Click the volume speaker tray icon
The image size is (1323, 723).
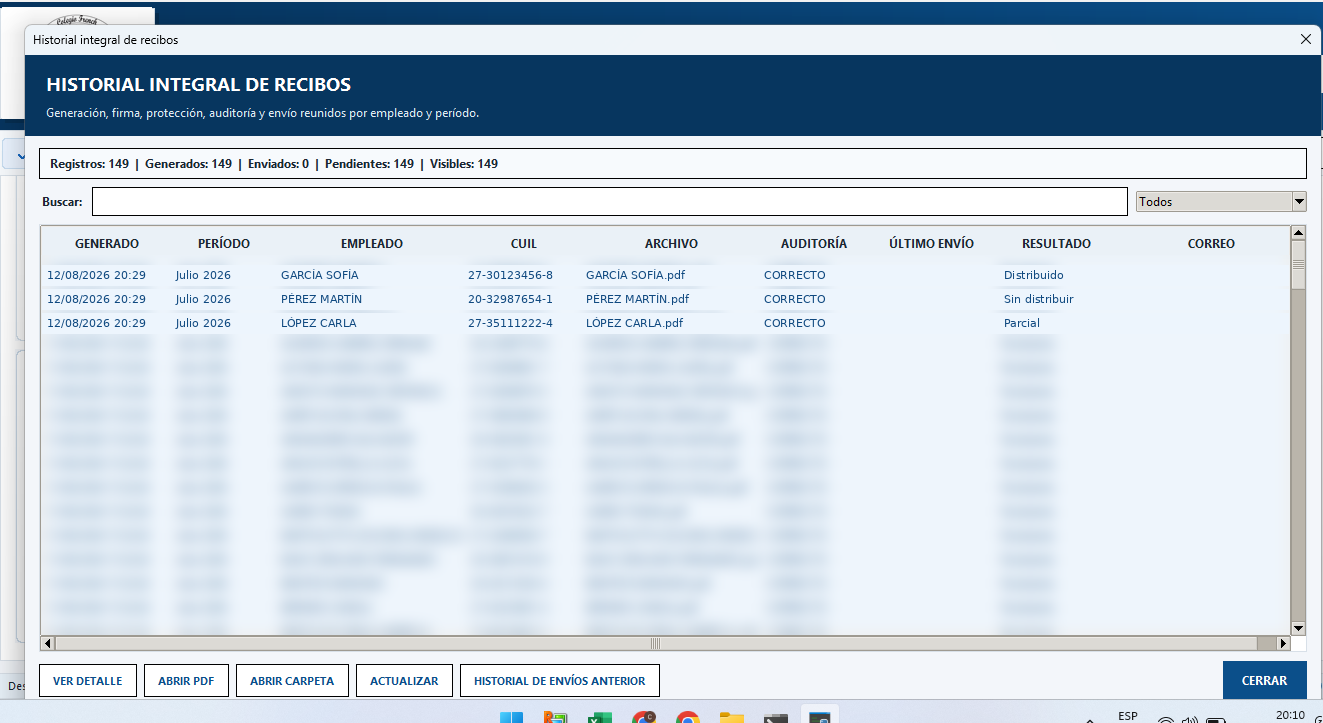(1188, 719)
